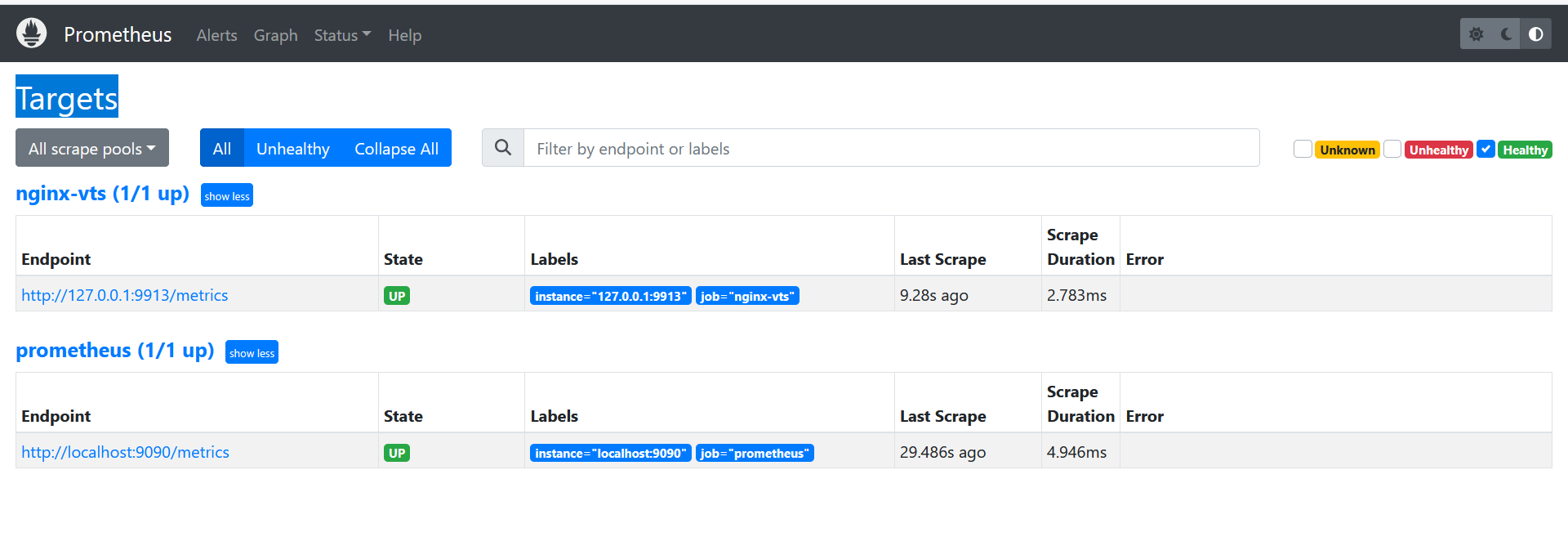Viewport: 1568px width, 555px height.
Task: Open the localhost:9090 metrics endpoint link
Action: coord(125,452)
